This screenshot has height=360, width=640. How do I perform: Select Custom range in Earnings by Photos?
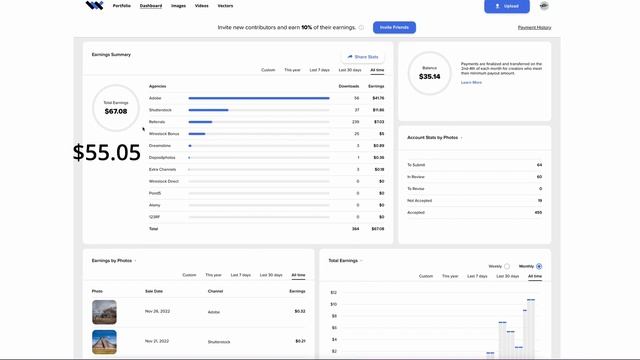click(189, 275)
